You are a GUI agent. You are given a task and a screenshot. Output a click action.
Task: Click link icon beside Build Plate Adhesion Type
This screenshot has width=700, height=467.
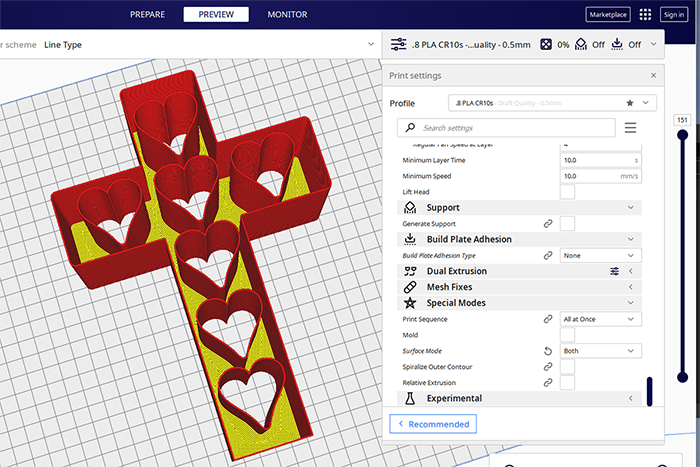tap(548, 255)
